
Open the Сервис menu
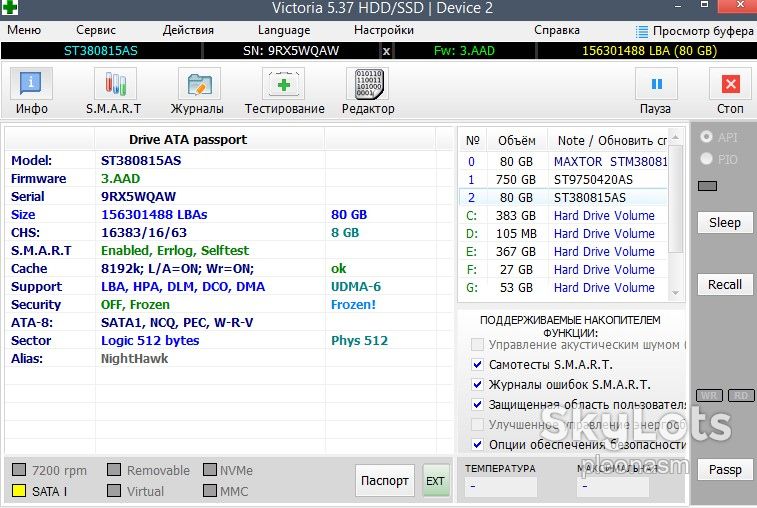pyautogui.click(x=96, y=30)
